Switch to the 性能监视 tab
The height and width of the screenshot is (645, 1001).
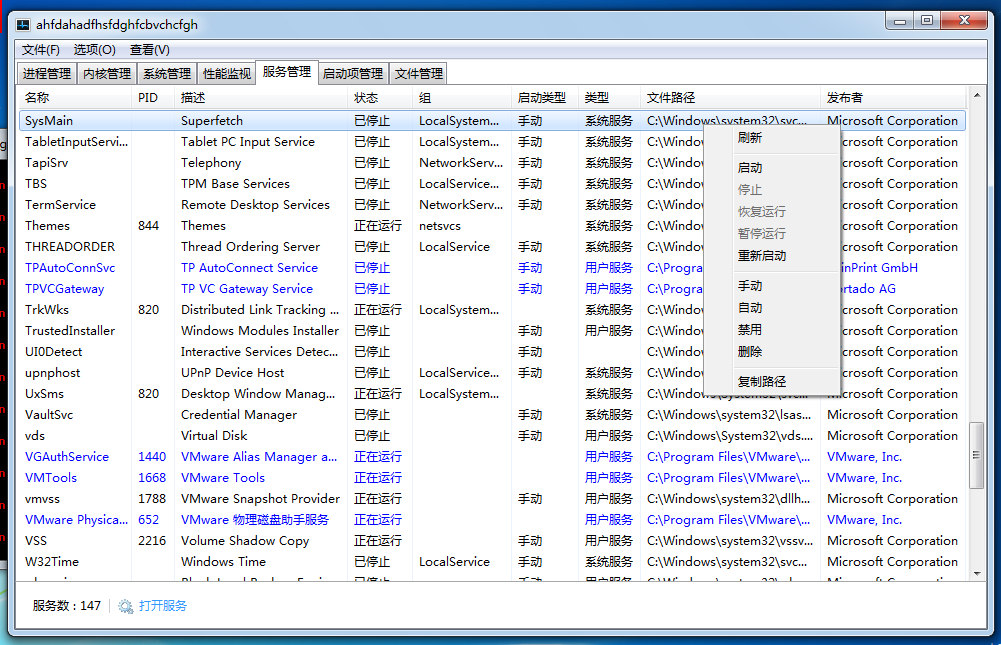click(227, 73)
